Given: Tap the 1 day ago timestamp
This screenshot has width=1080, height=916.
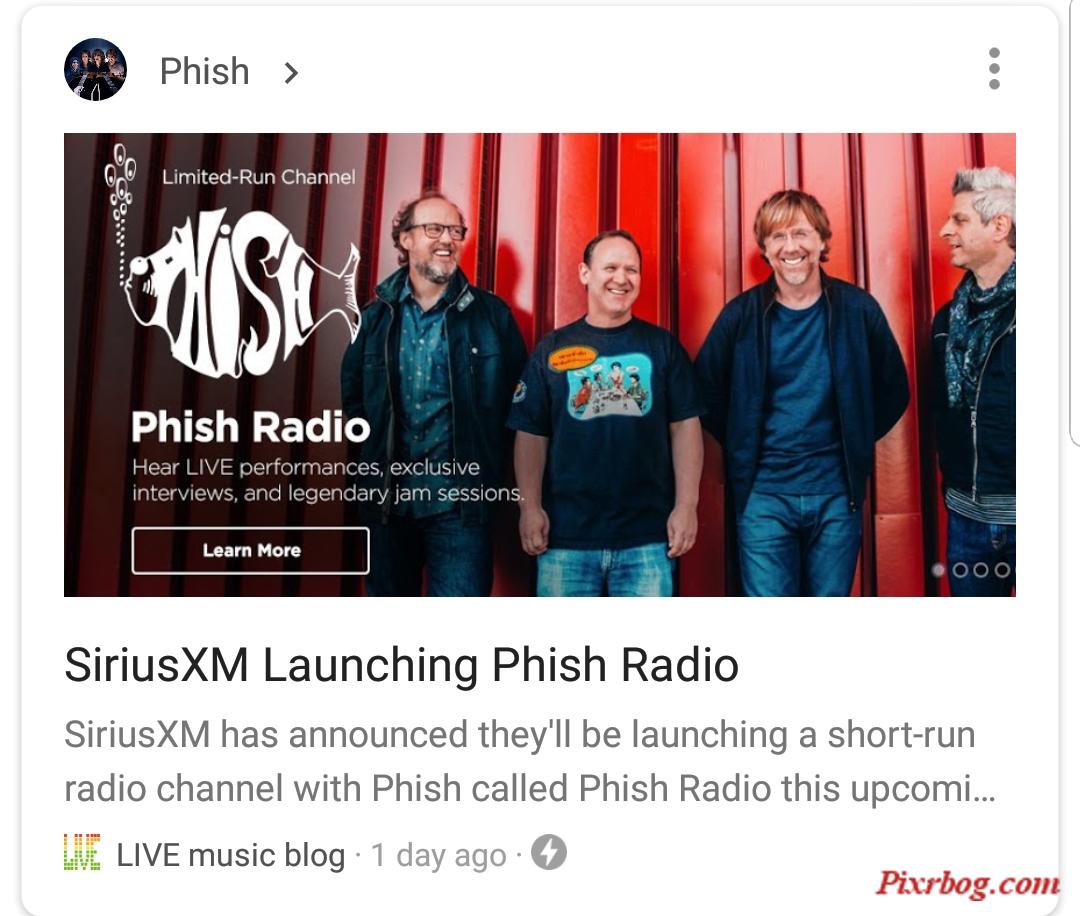Looking at the screenshot, I should [438, 855].
